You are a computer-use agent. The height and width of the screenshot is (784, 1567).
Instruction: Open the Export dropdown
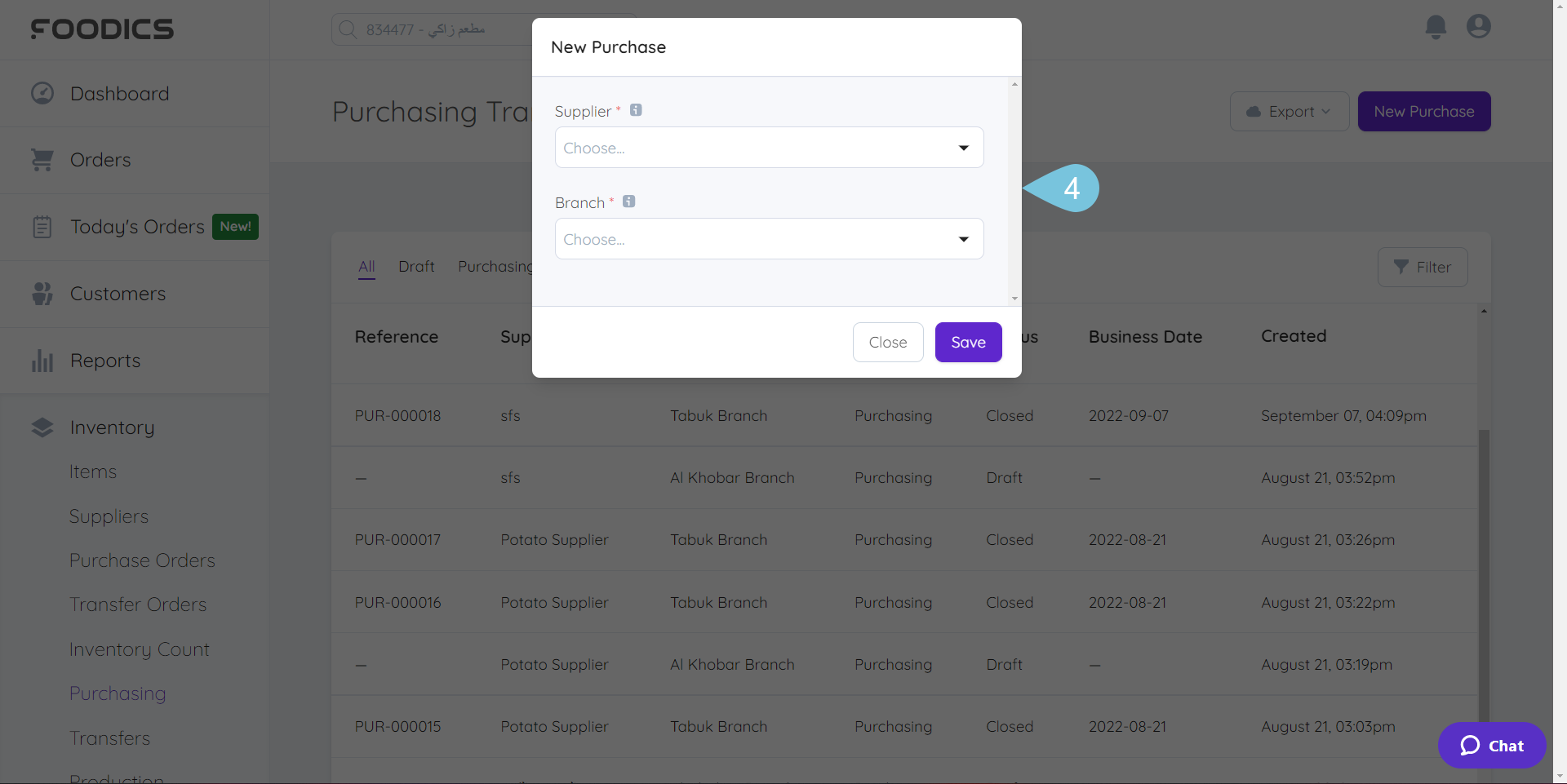pyautogui.click(x=1290, y=111)
